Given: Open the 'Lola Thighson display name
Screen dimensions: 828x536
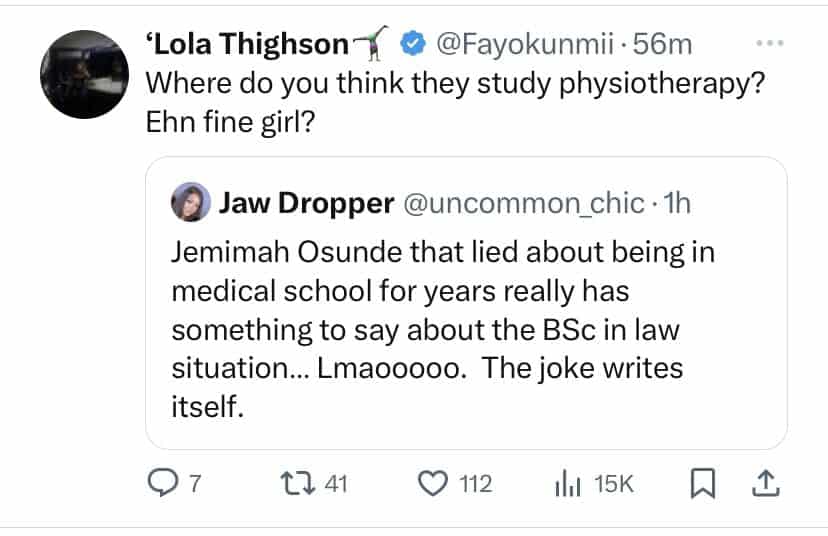Looking at the screenshot, I should tap(250, 46).
